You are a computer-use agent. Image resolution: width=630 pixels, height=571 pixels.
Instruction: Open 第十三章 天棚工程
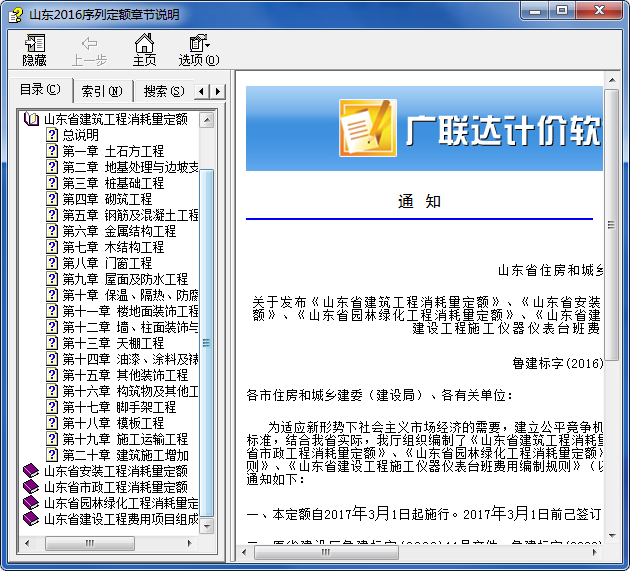tap(113, 343)
